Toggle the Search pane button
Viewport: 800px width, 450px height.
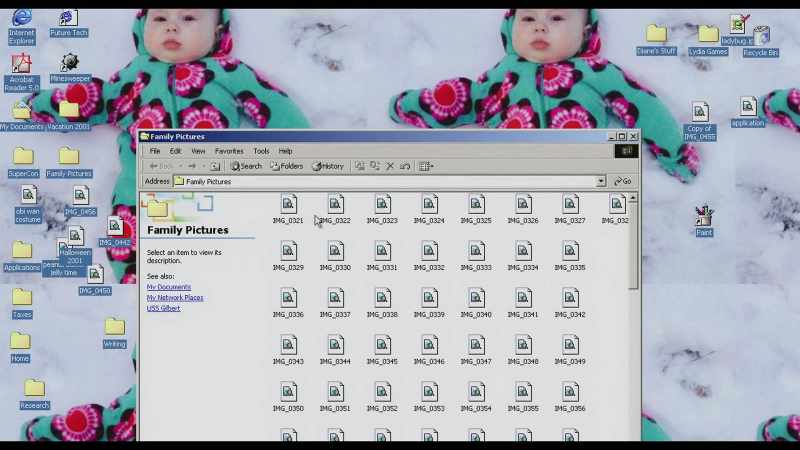click(246, 166)
